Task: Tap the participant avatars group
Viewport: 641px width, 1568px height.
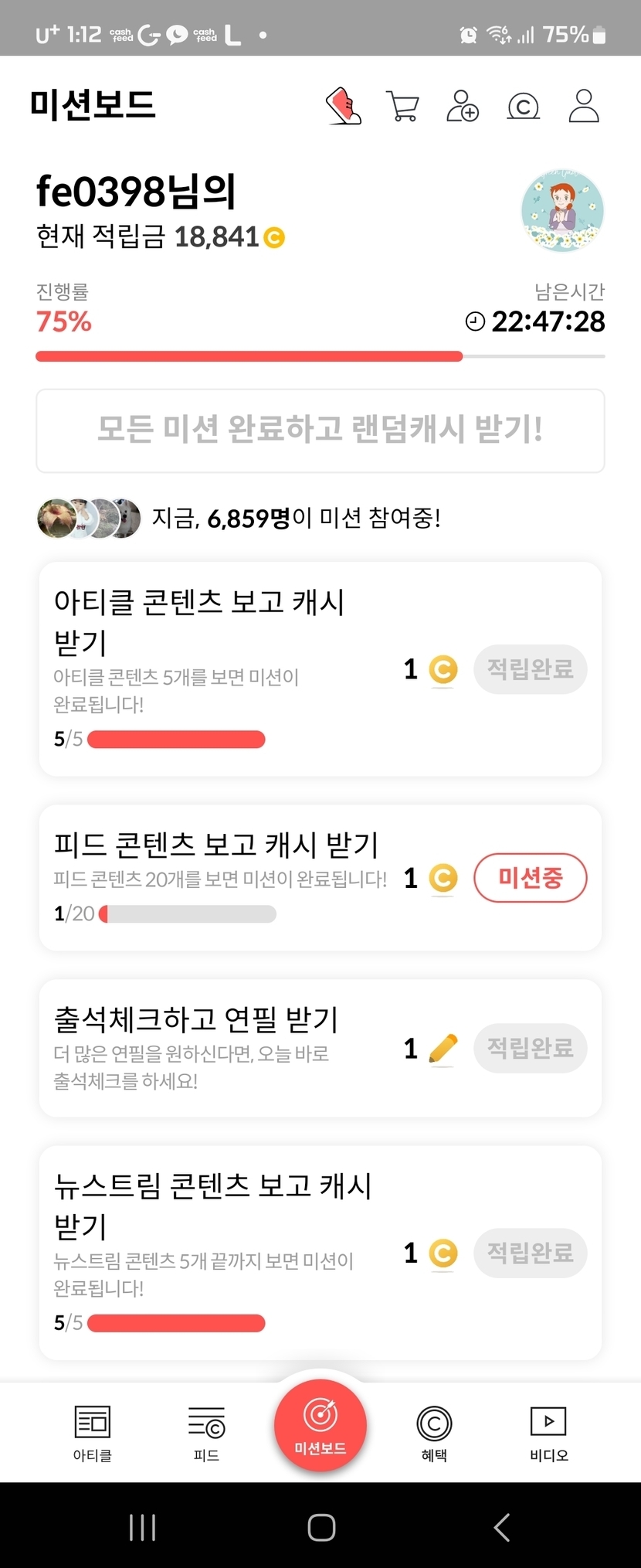Action: [89, 518]
